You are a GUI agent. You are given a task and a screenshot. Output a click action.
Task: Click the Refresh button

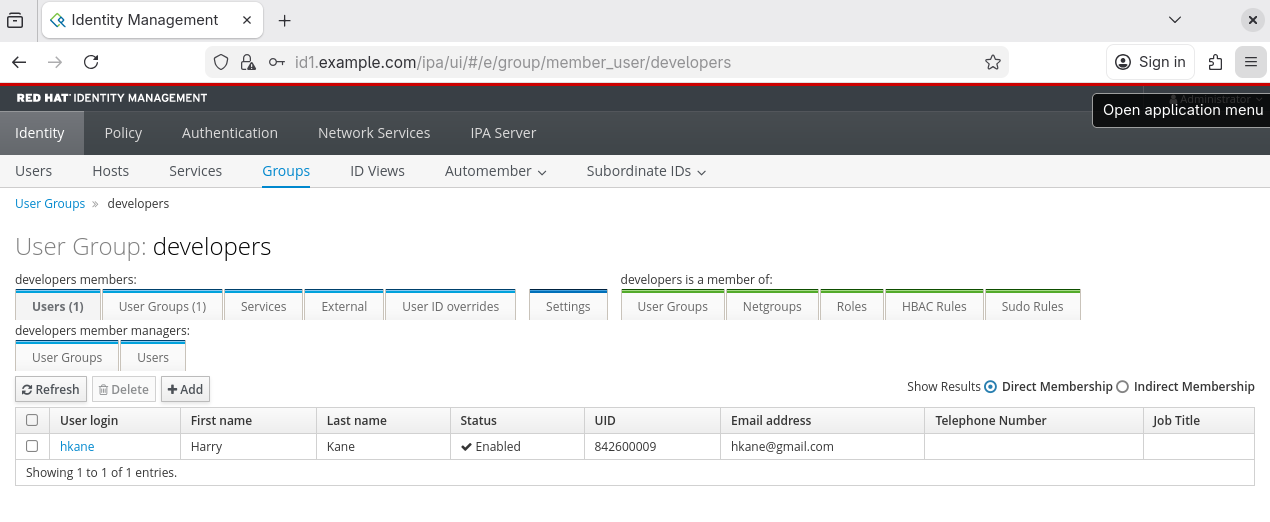tap(51, 389)
